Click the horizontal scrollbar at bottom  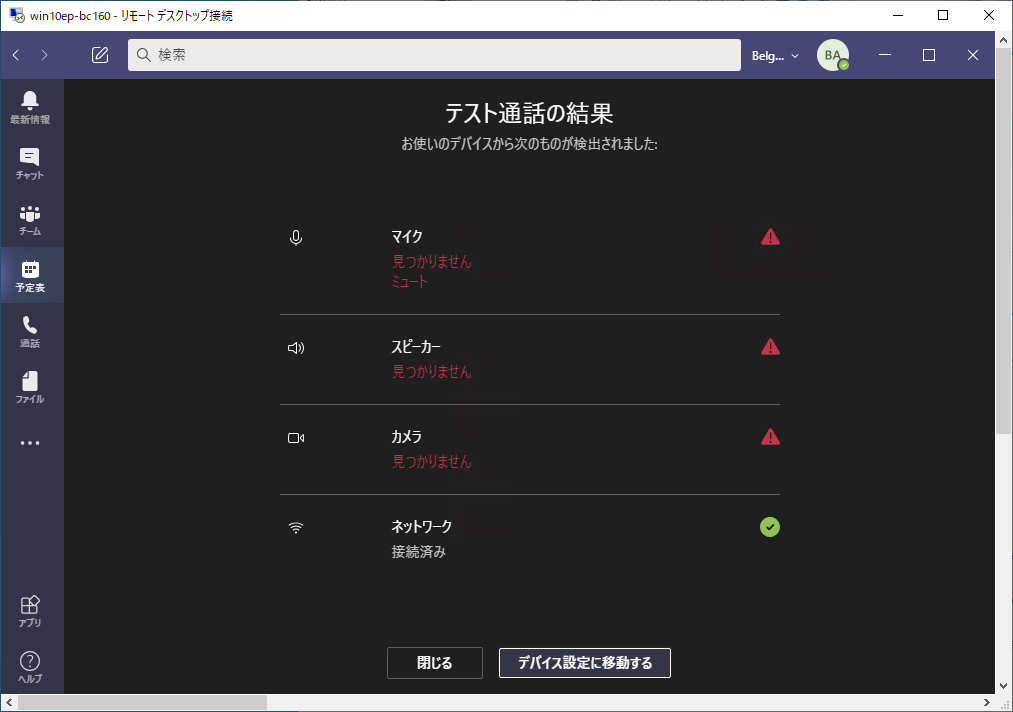click(x=142, y=703)
